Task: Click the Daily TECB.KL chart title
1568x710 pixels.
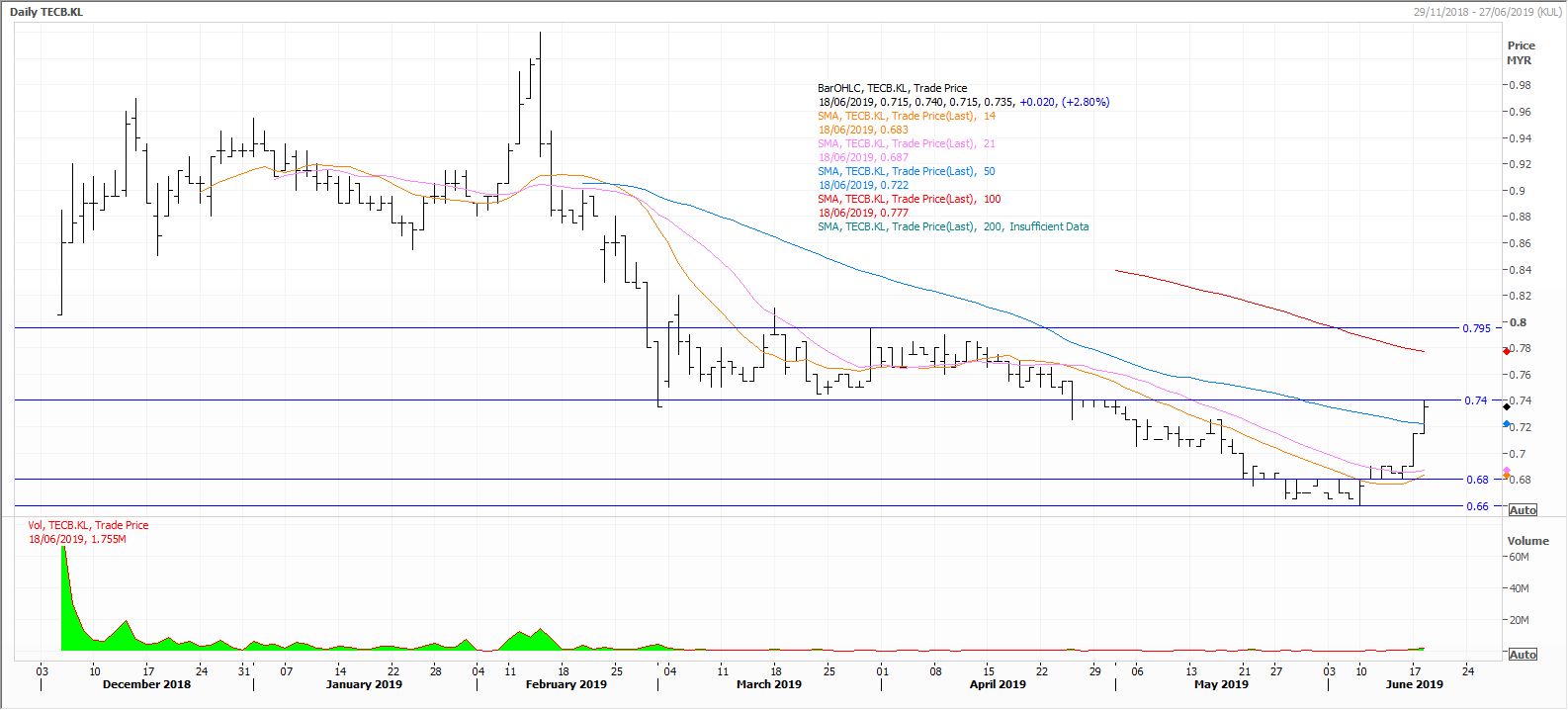Action: pos(46,9)
